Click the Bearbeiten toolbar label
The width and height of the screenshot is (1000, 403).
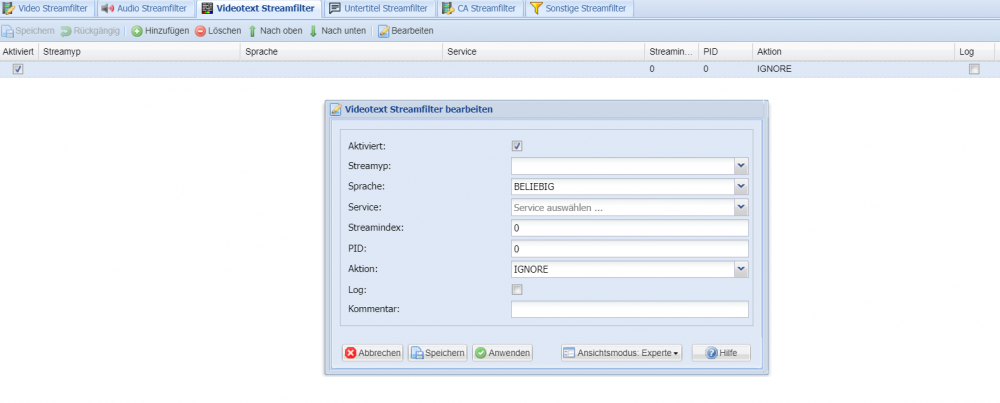tap(413, 31)
